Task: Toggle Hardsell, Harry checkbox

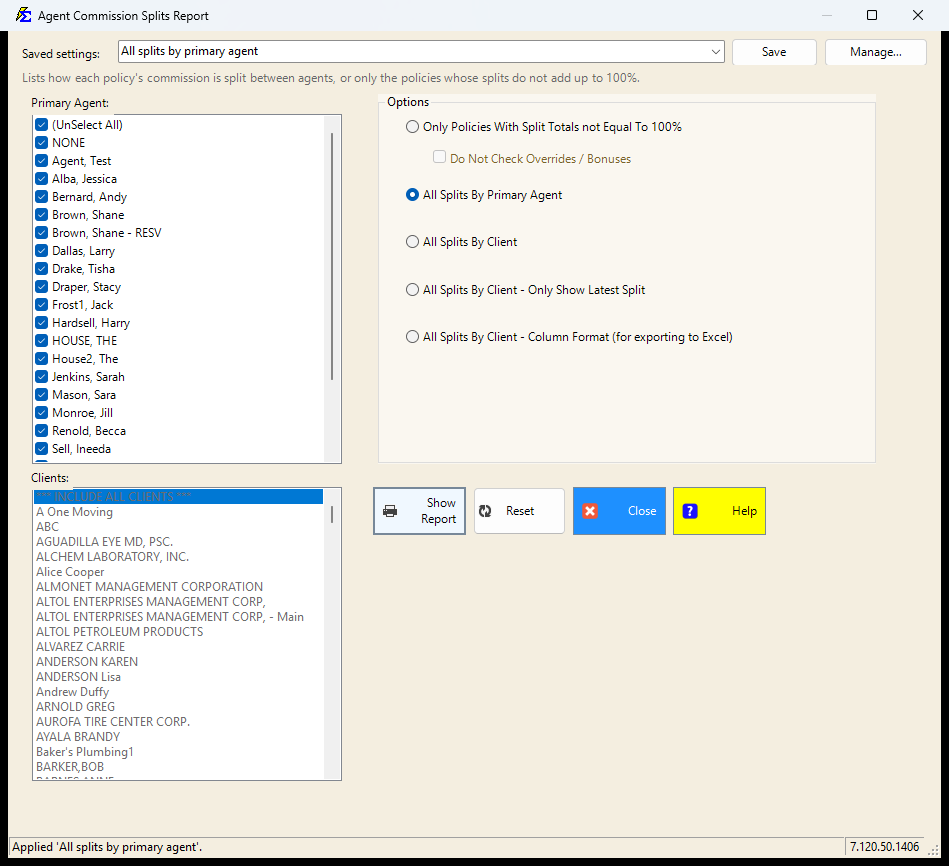Action: 41,323
